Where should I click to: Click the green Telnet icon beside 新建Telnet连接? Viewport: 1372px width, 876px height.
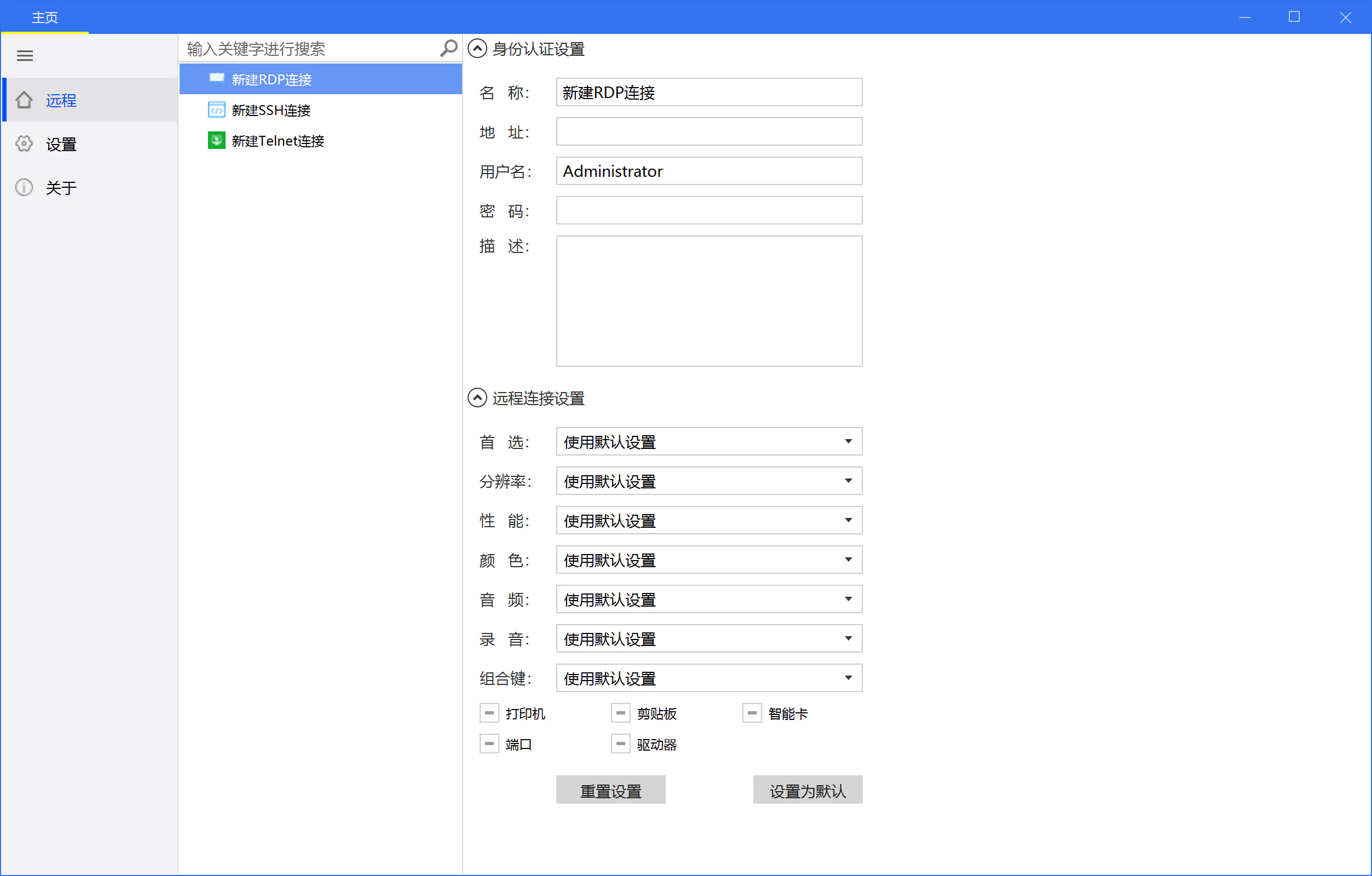click(216, 140)
